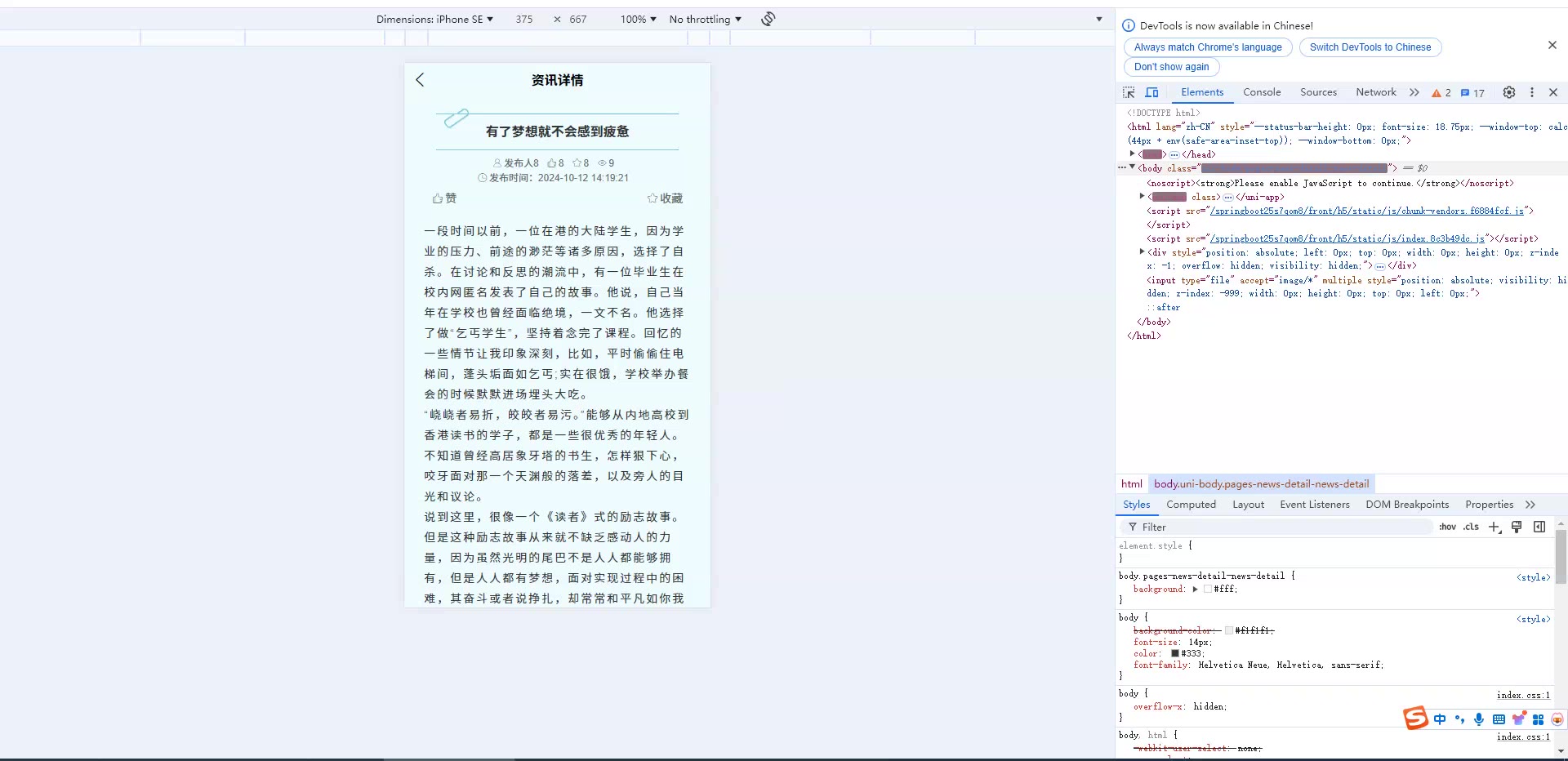Click the DevTools info icon beside the Chinese notice
Image resolution: width=1568 pixels, height=761 pixels.
[x=1129, y=26]
